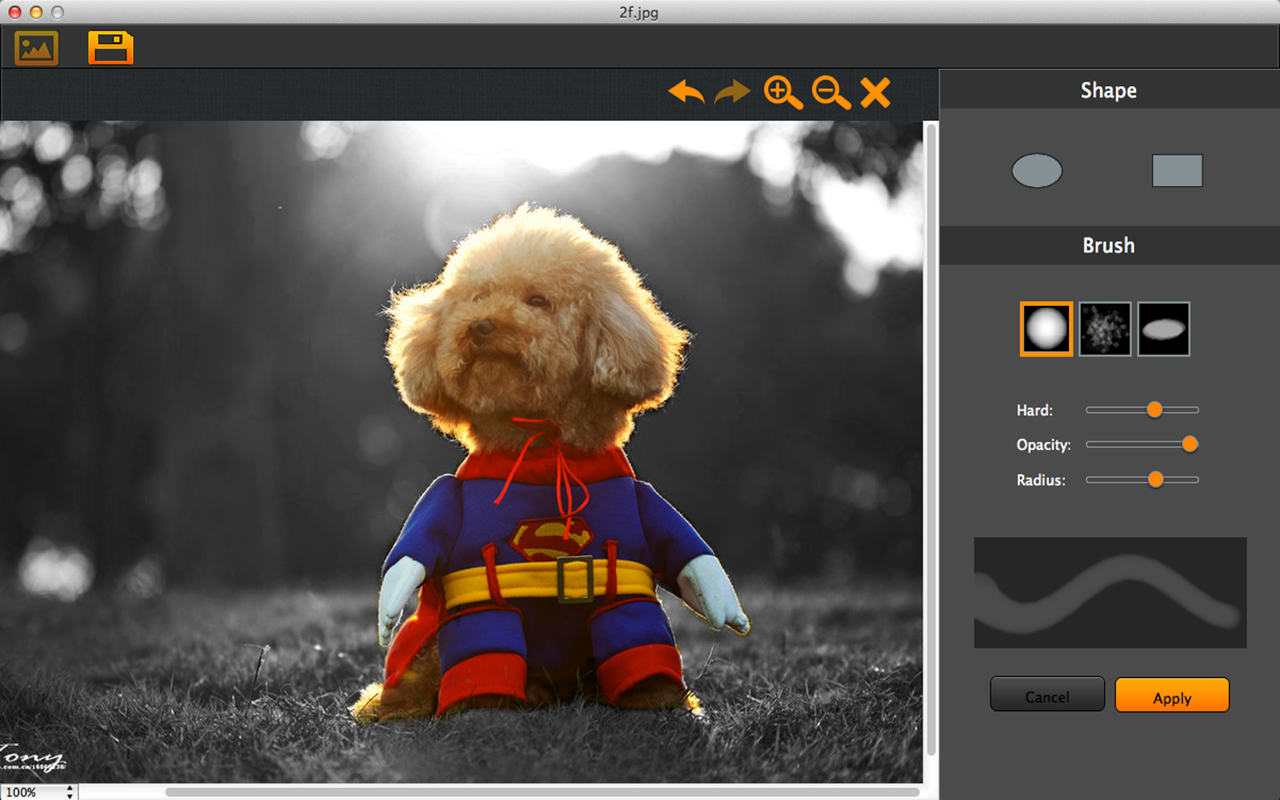Redo the edit with the forward arrow
The image size is (1280, 800).
click(733, 93)
